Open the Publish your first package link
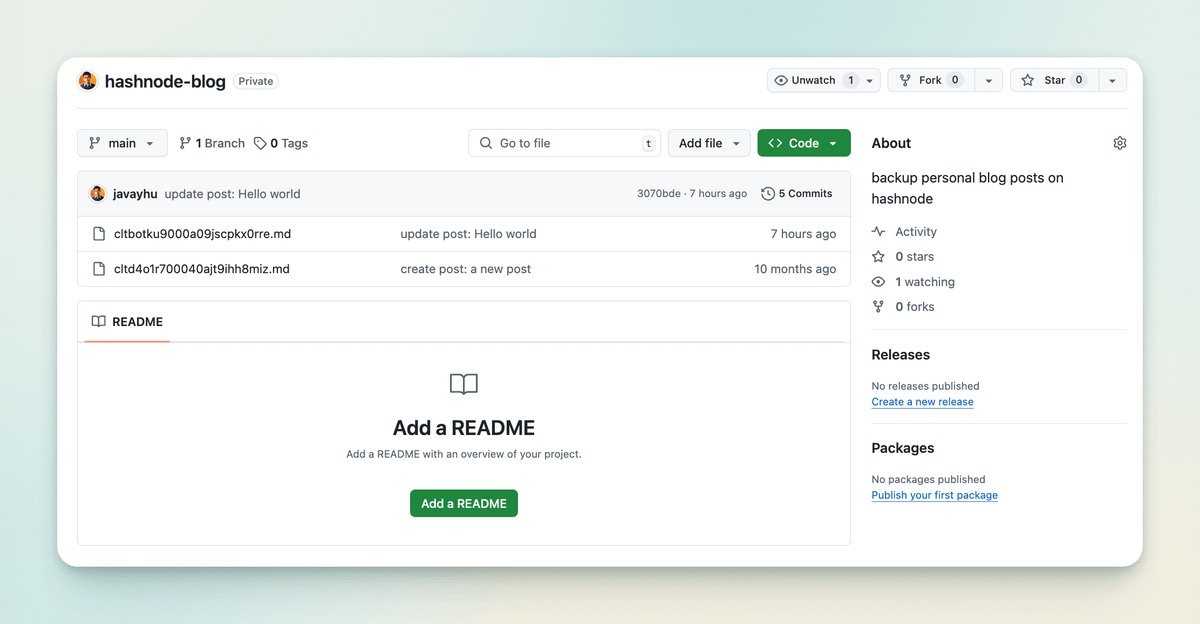This screenshot has width=1200, height=624. [934, 495]
